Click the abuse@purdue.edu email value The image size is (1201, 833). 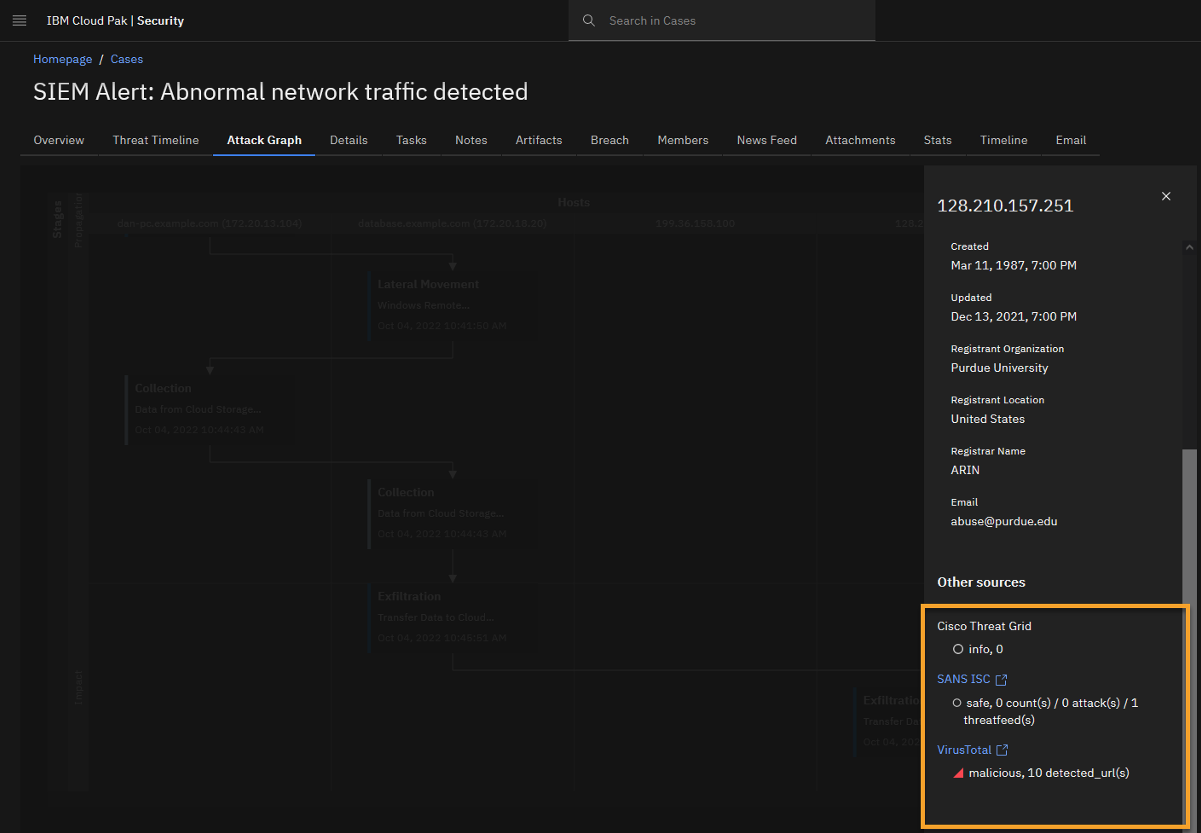click(1004, 521)
